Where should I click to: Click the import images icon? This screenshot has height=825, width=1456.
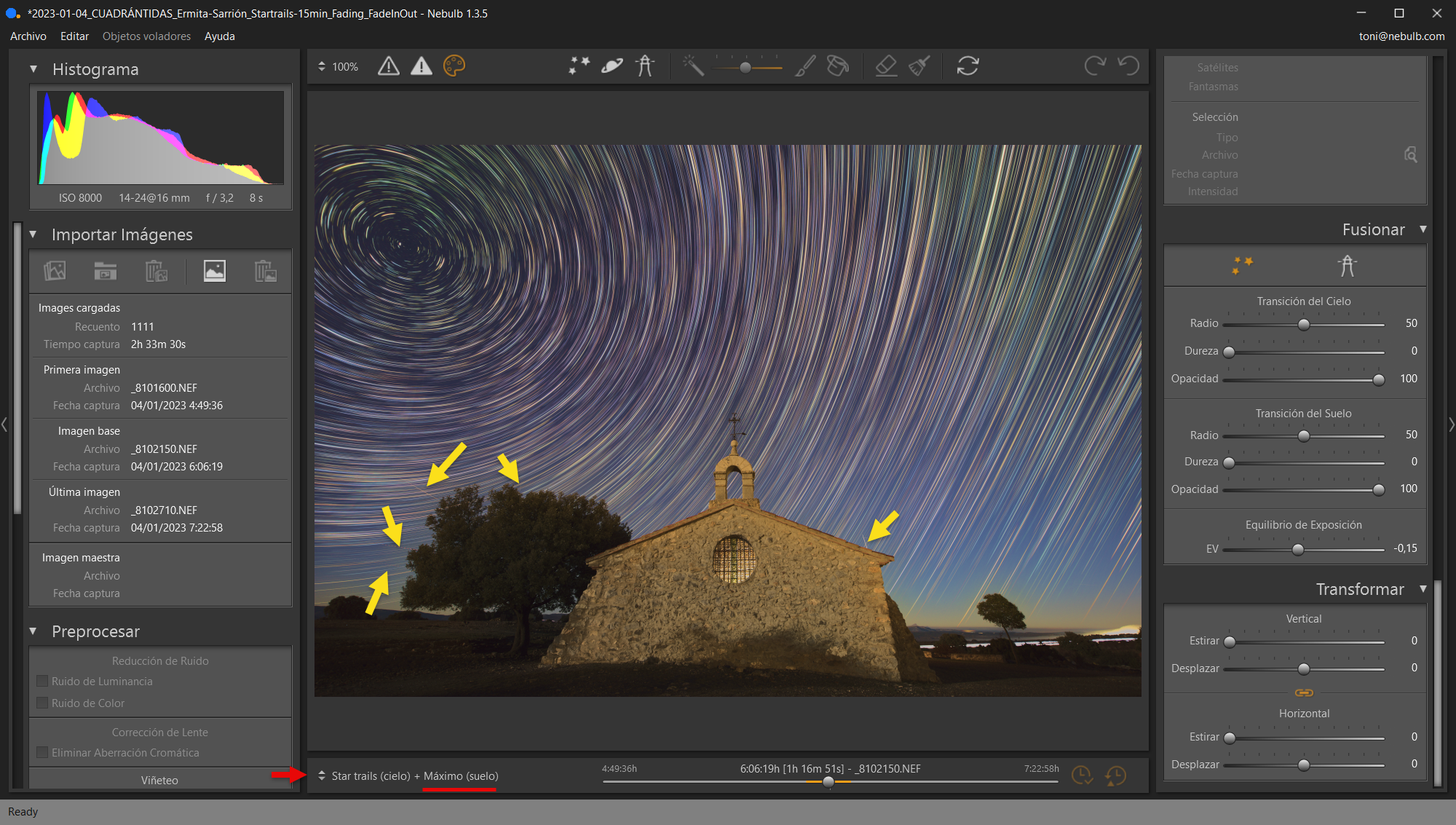click(55, 271)
